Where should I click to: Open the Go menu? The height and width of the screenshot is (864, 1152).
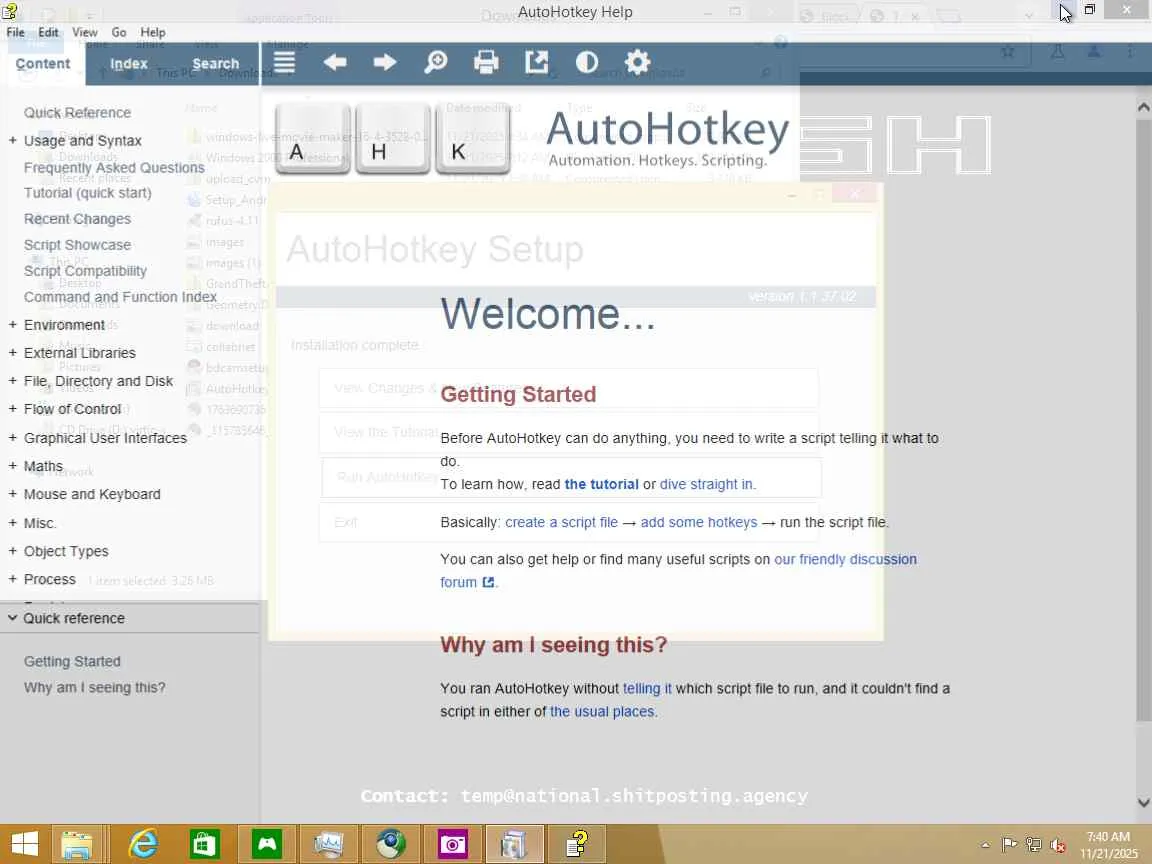[119, 32]
